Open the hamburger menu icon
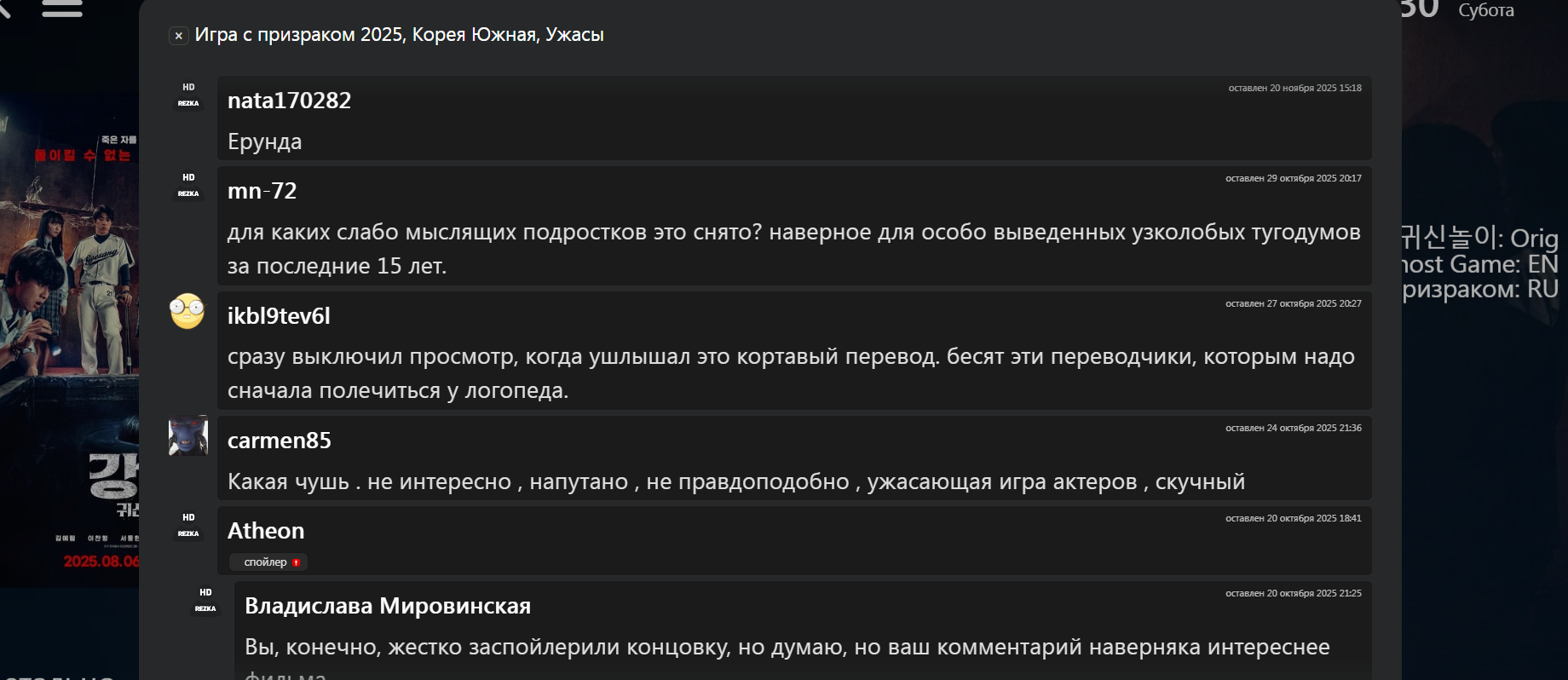Image resolution: width=1568 pixels, height=680 pixels. pyautogui.click(x=62, y=8)
